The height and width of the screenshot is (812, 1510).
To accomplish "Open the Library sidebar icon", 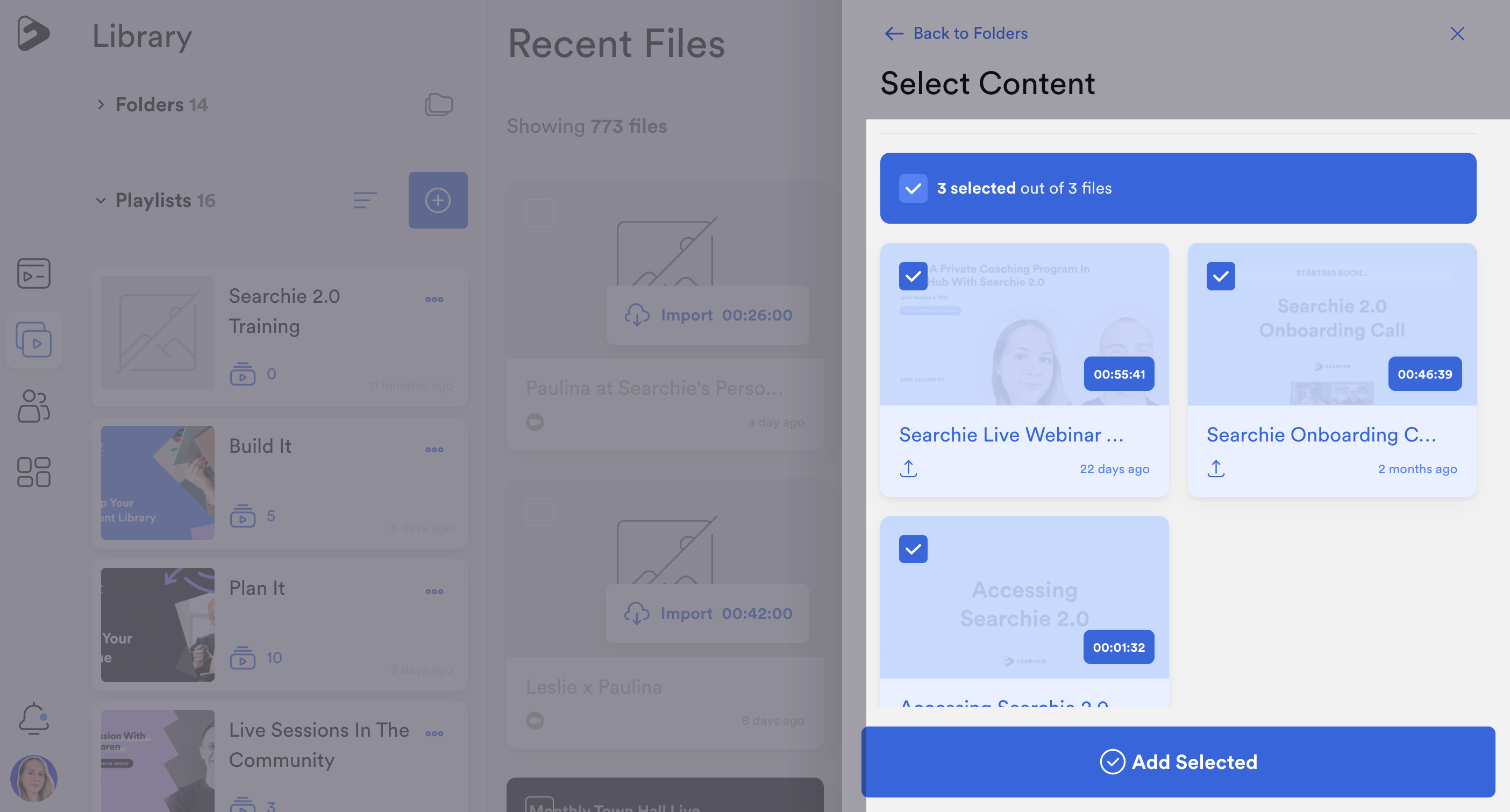I will click(33, 339).
